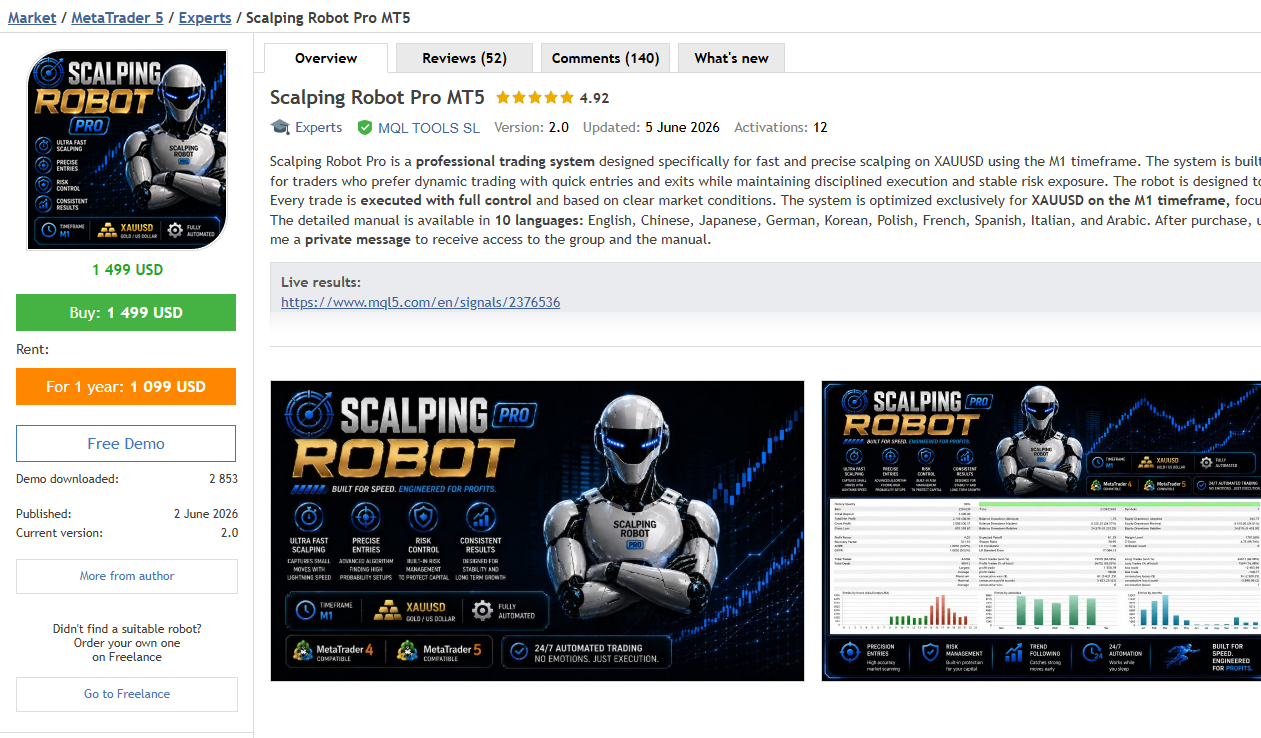Open the Experts category link

(318, 127)
